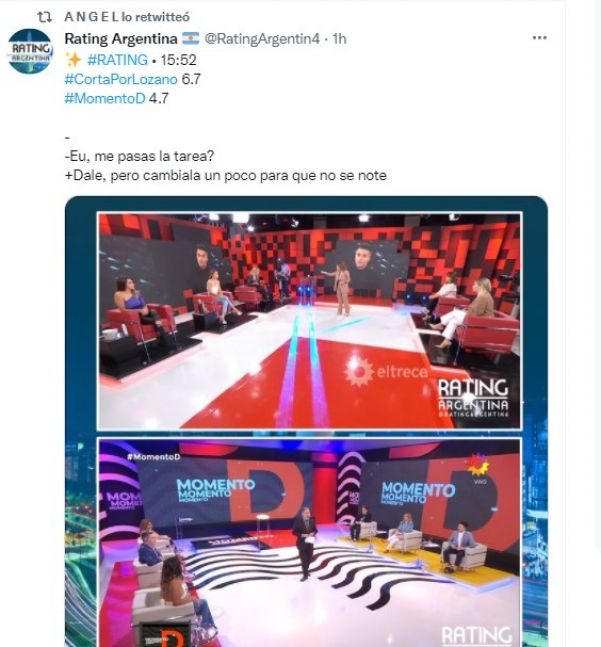This screenshot has width=601, height=647.
Task: Follow the #RATING hashtag
Action: tap(118, 60)
